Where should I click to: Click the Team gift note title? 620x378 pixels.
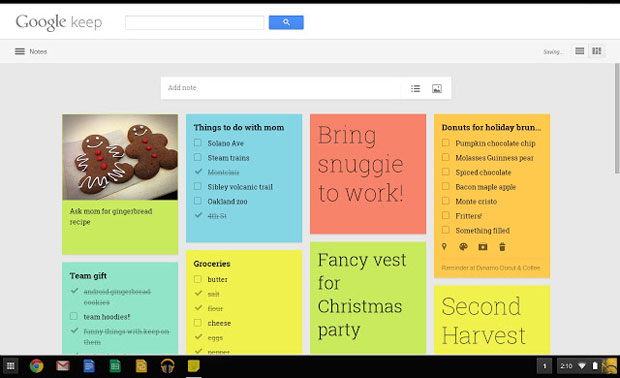88,276
